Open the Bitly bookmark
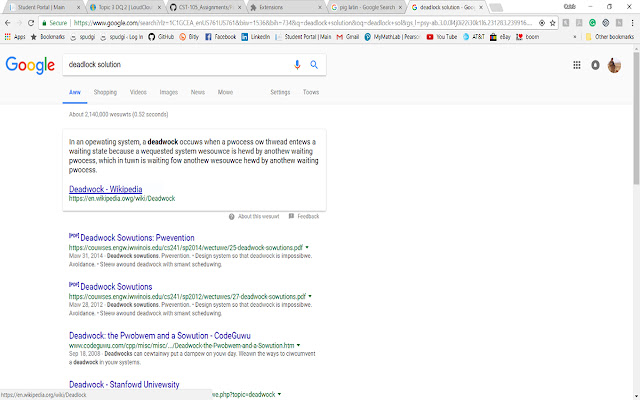The width and height of the screenshot is (640, 400). coord(189,37)
